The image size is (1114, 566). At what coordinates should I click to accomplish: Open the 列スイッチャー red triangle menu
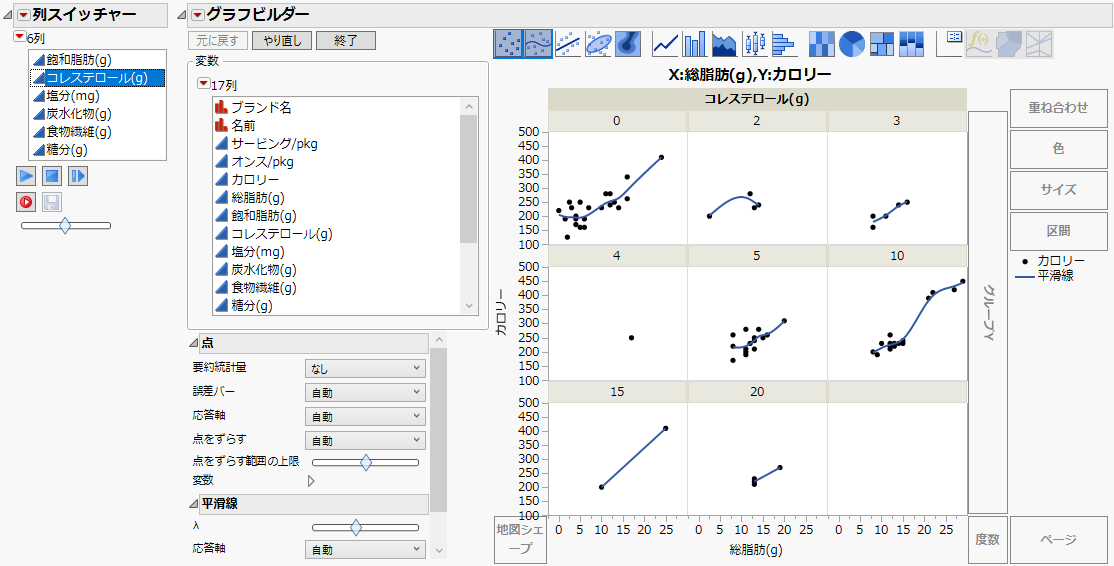point(23,15)
